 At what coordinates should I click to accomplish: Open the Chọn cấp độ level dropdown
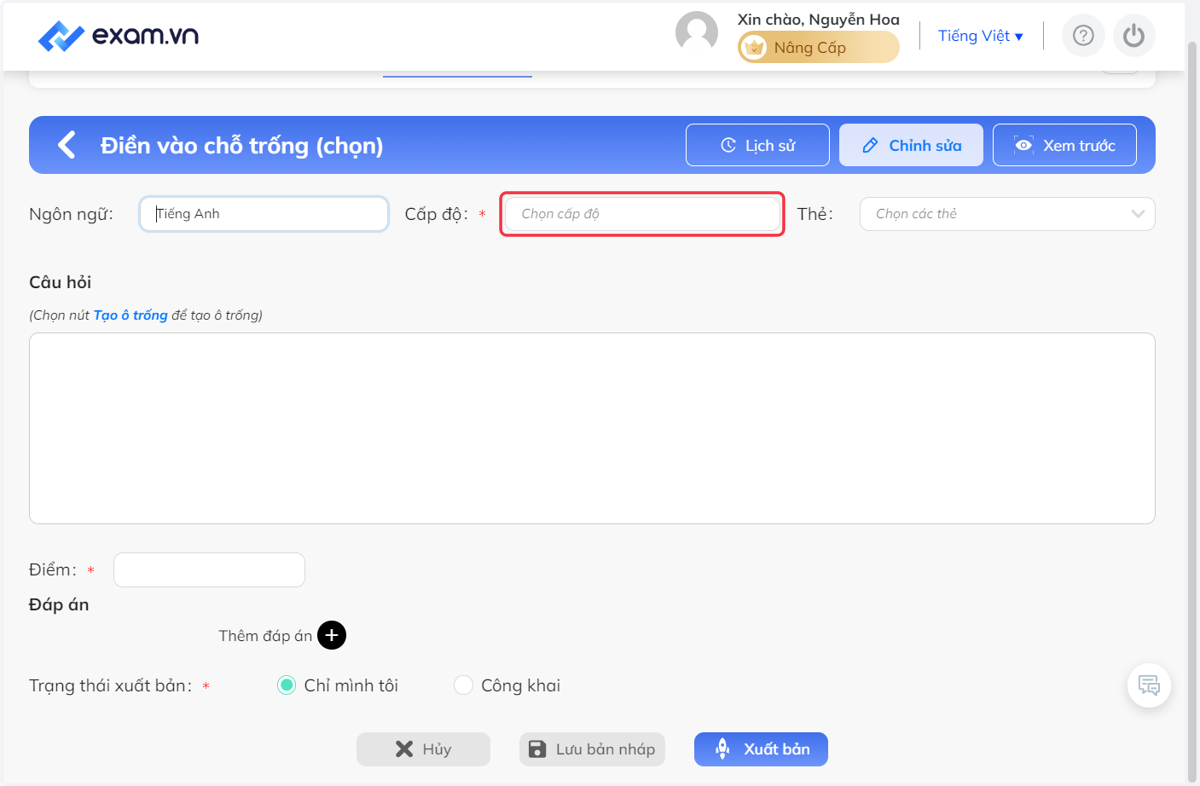642,214
